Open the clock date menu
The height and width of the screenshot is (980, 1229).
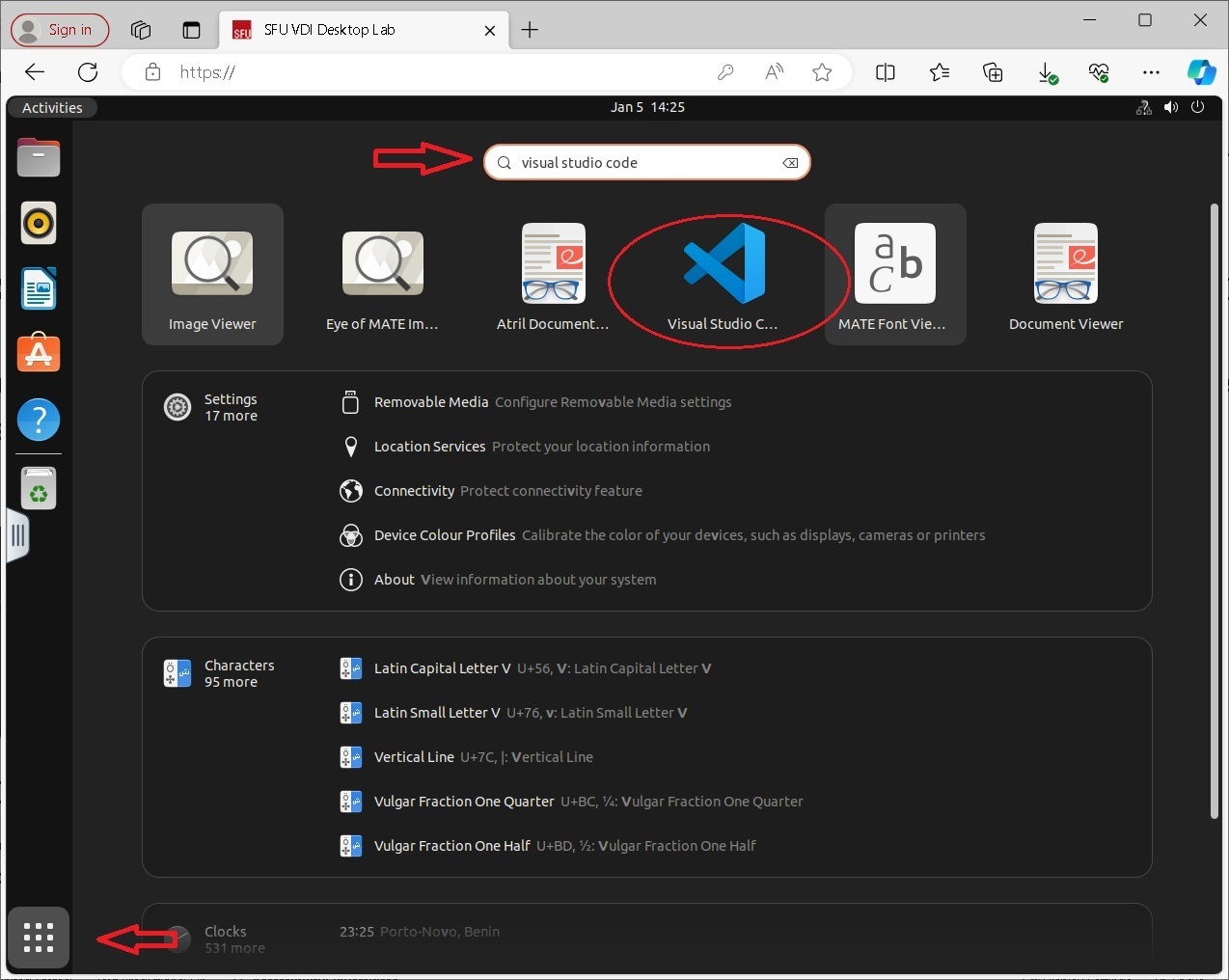pos(647,108)
